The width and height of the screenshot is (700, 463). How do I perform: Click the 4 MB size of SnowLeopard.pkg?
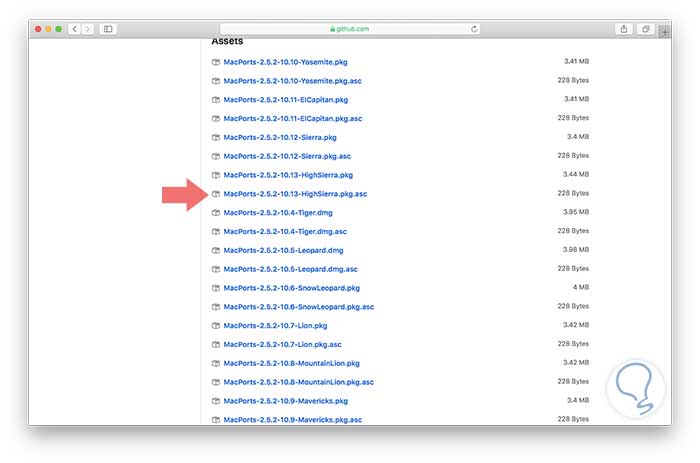[581, 287]
